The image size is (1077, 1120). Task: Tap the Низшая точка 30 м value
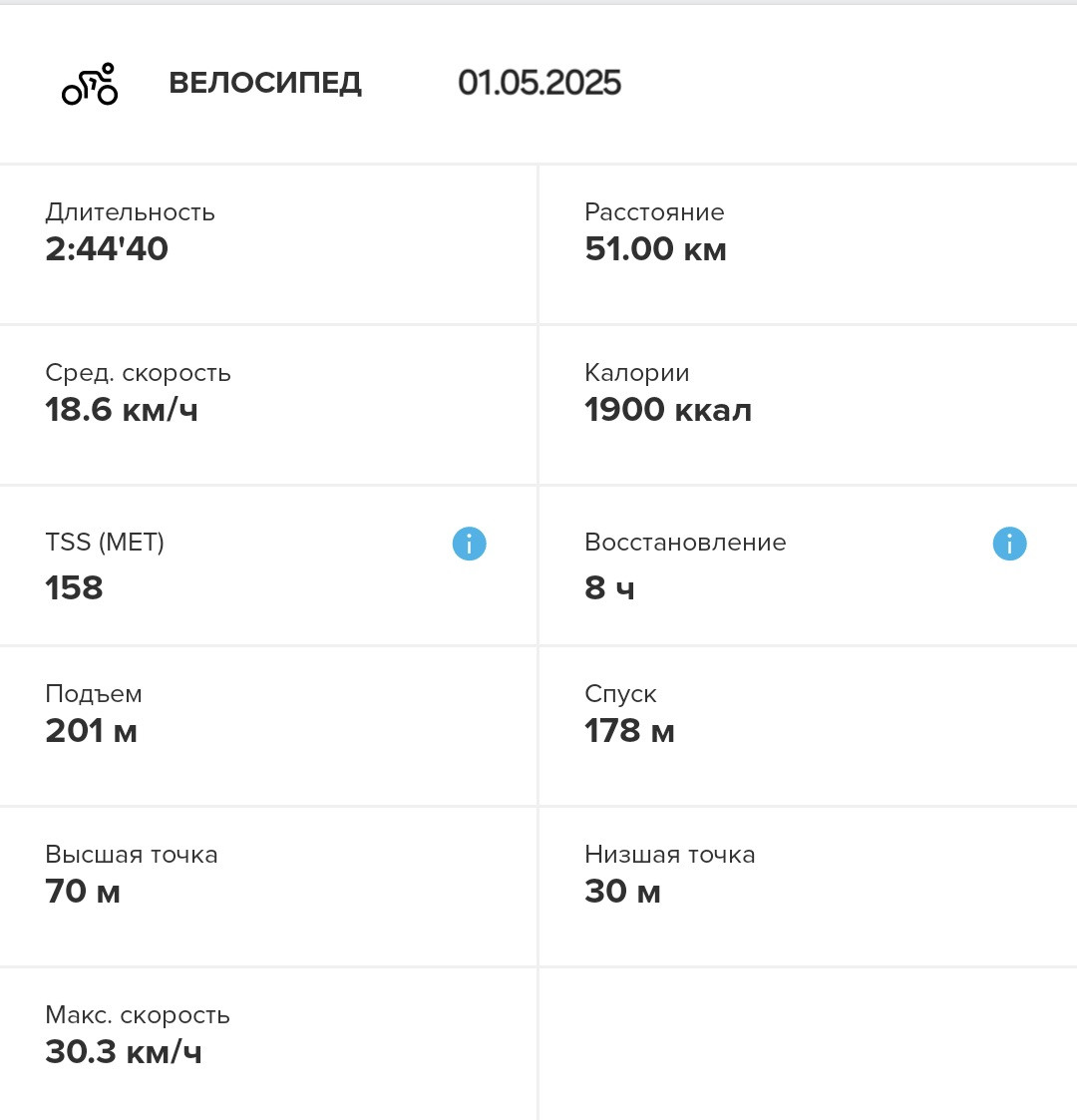click(623, 892)
